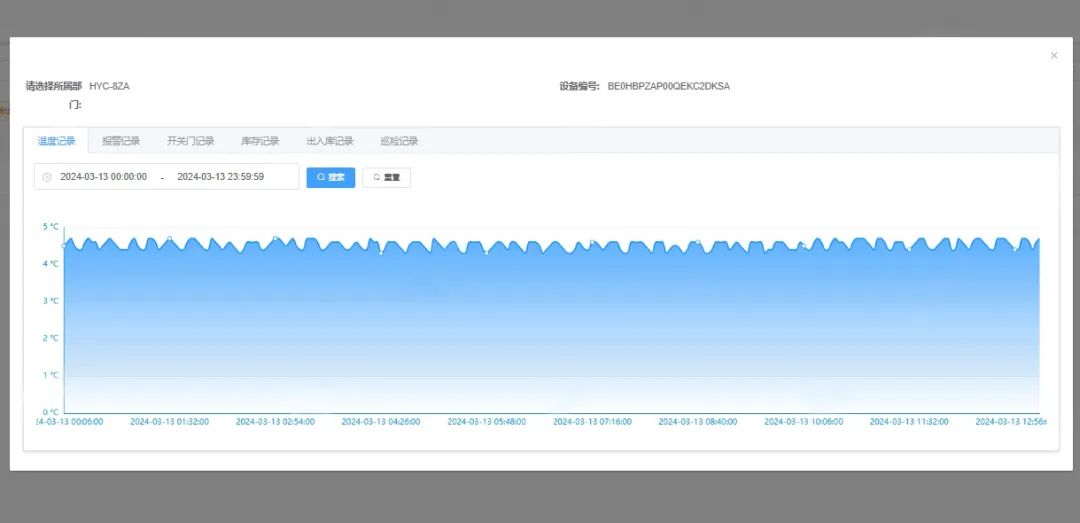This screenshot has height=523, width=1080.
Task: Switch to the 温度记录 tab
Action: (x=56, y=141)
